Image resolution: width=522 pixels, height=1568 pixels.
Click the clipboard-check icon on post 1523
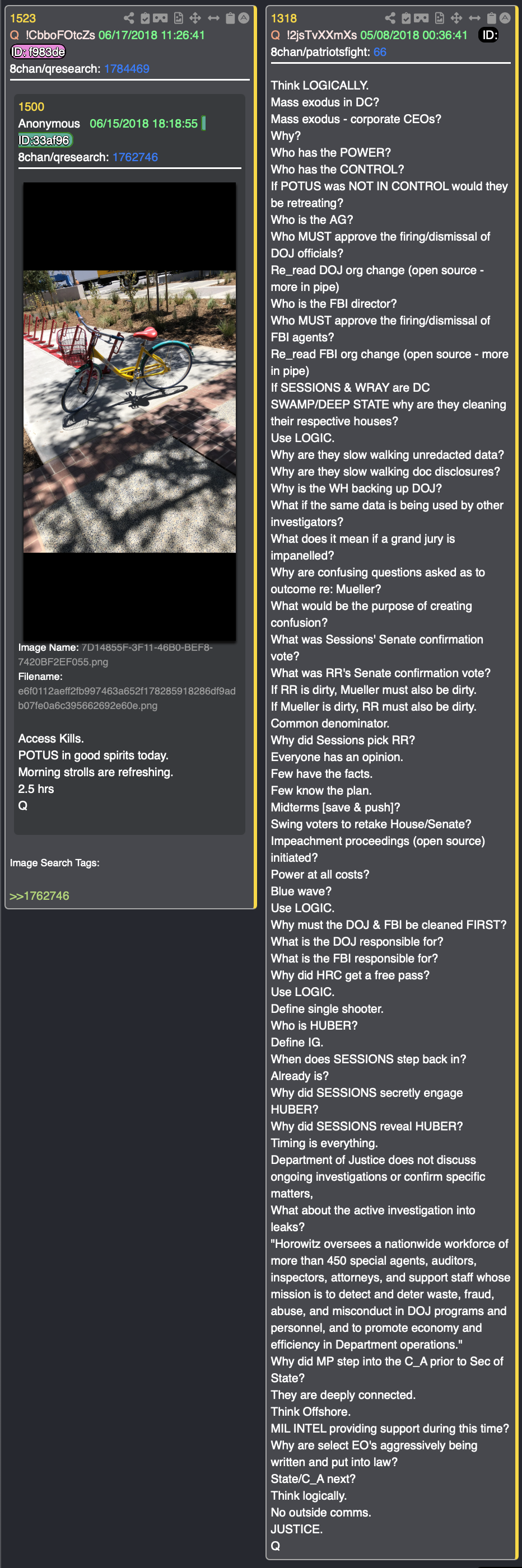click(x=145, y=18)
